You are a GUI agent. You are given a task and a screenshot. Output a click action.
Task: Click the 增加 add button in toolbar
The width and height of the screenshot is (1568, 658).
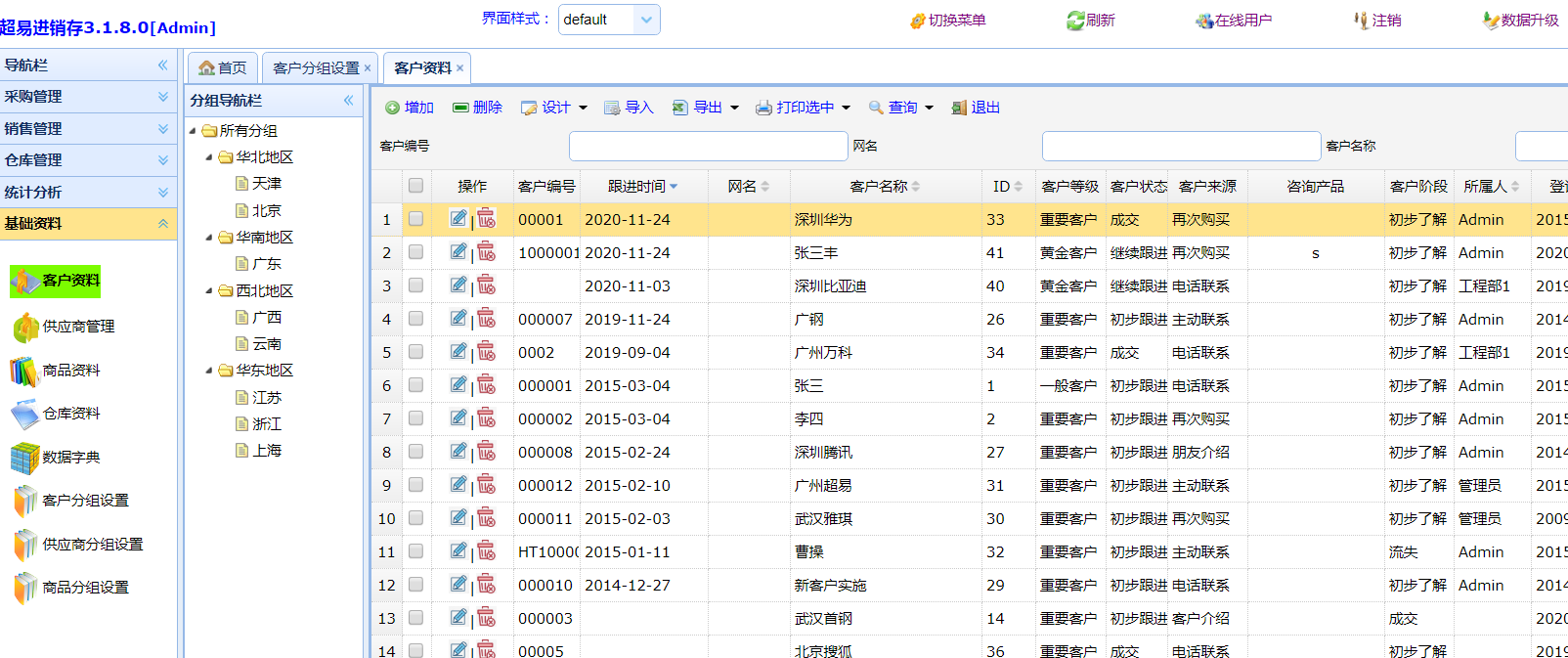click(410, 108)
